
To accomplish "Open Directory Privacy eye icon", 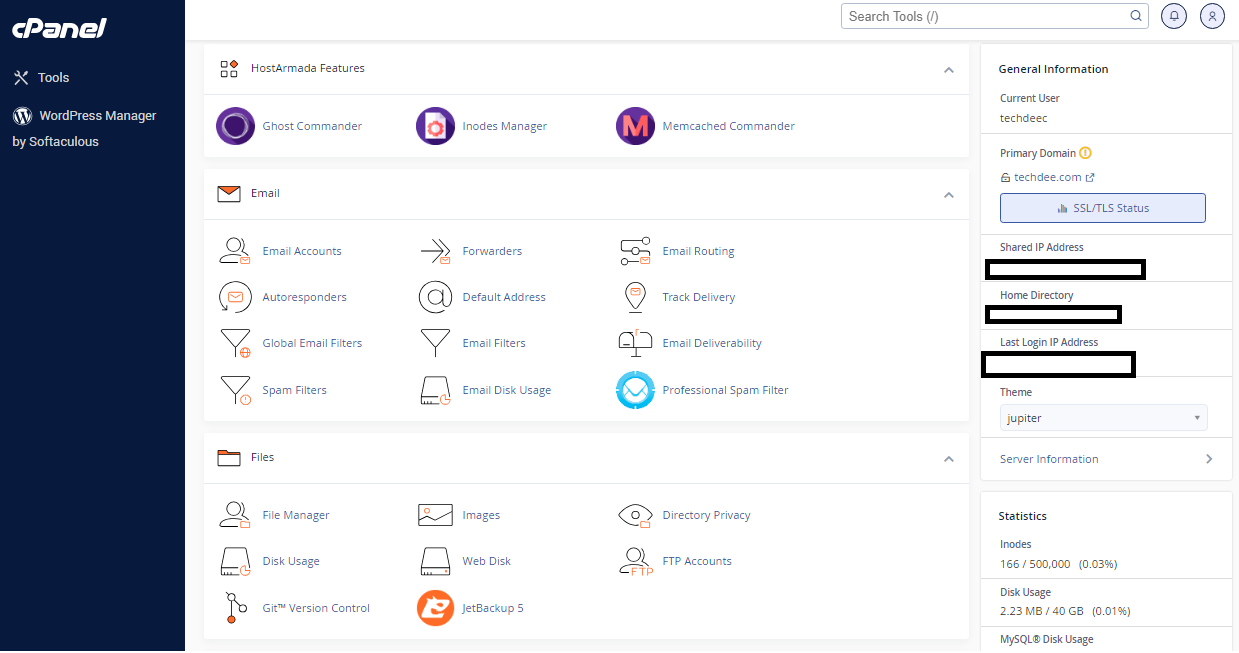I will 635,515.
